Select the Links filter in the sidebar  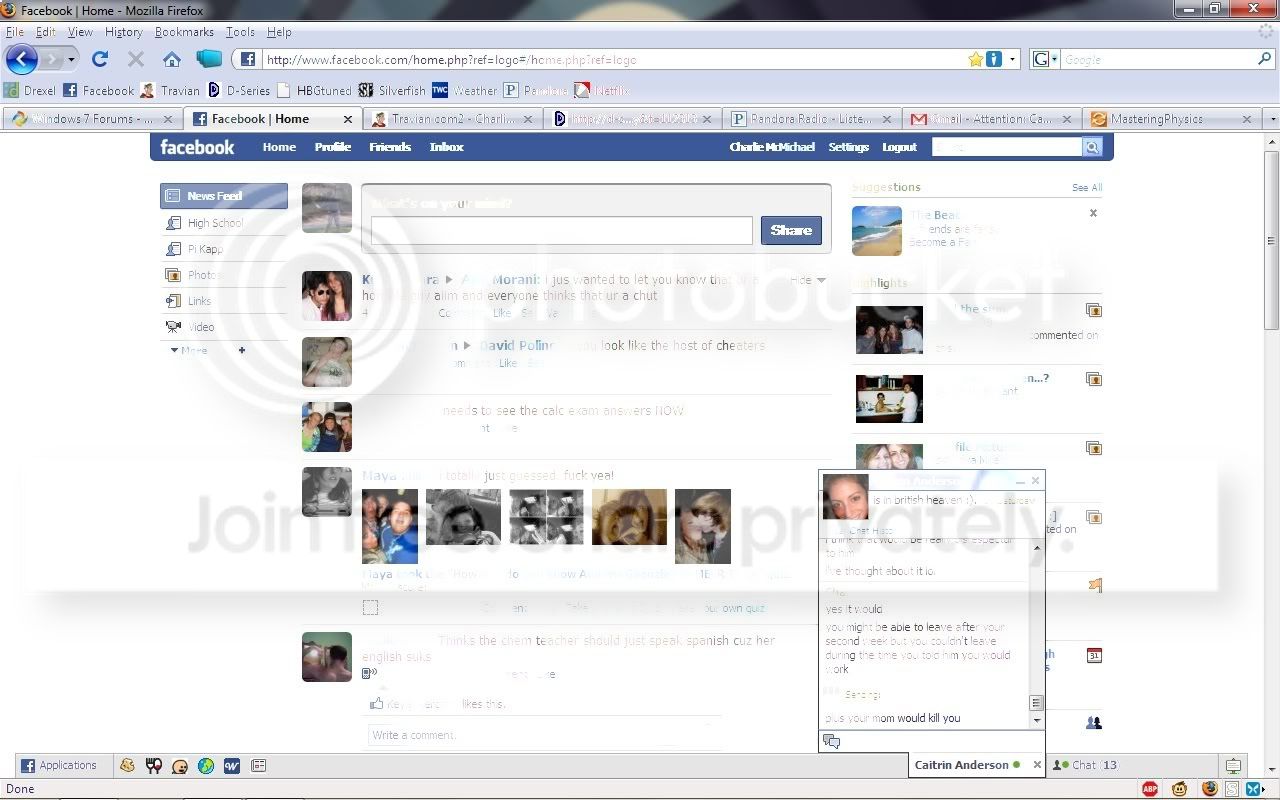click(224, 301)
